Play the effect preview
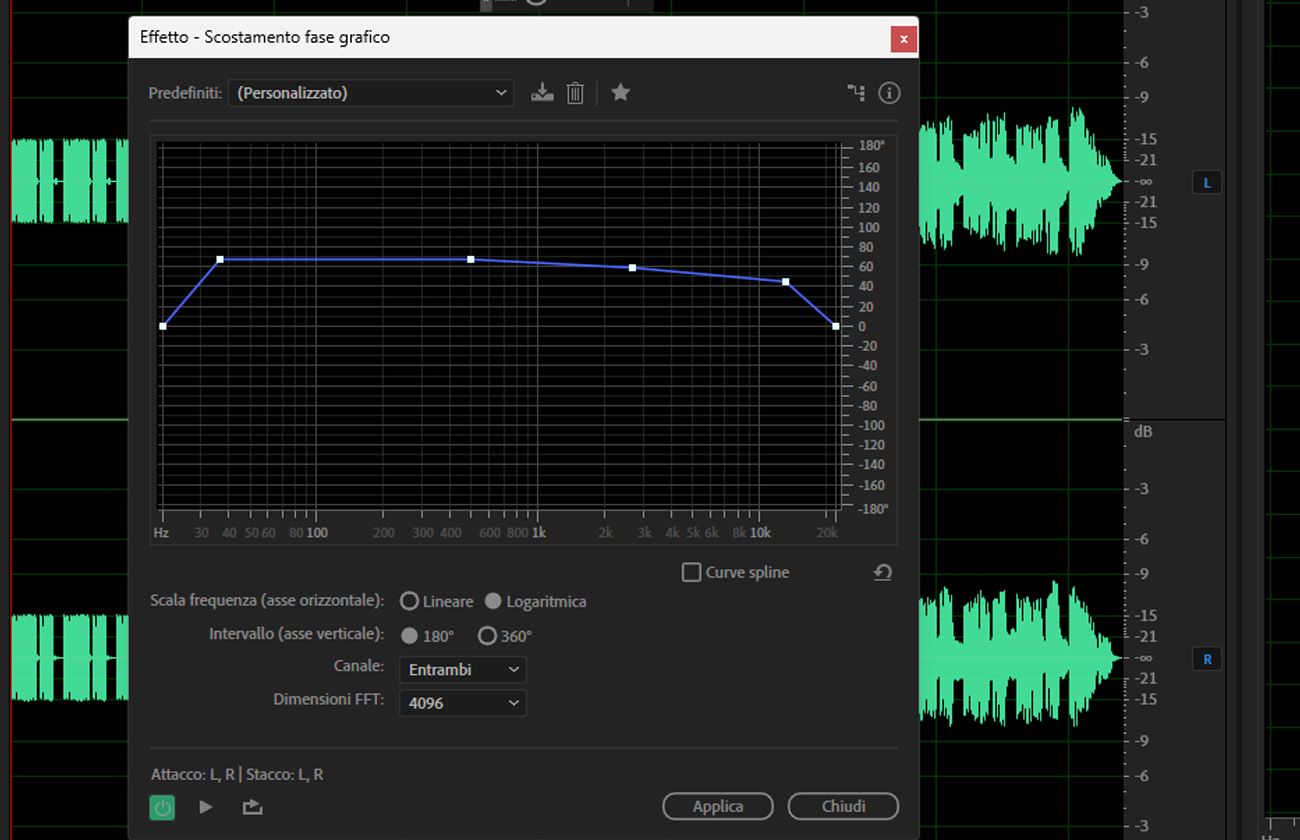The height and width of the screenshot is (840, 1300). pyautogui.click(x=205, y=807)
